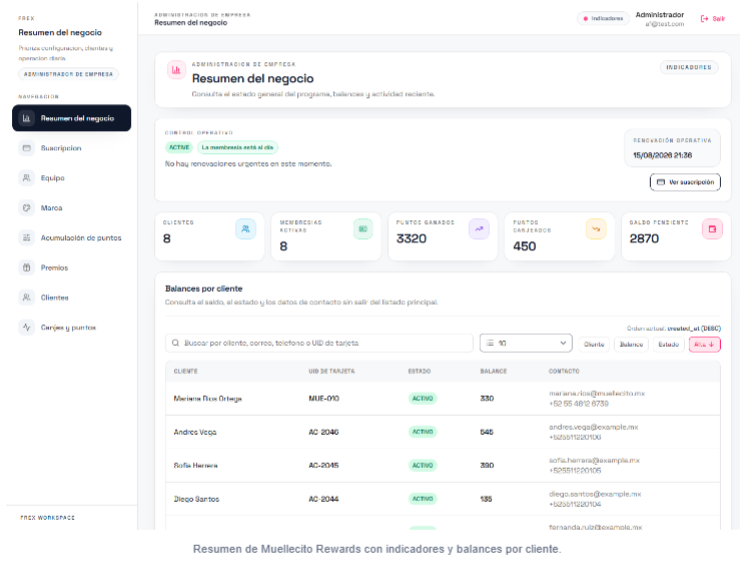Select the Mariana Rios Ortega row name
The width and height of the screenshot is (740, 561).
[208, 399]
